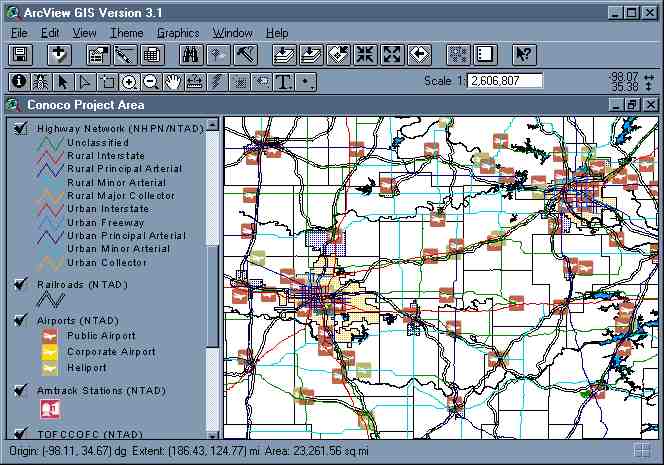Click the Railroads black line symbol

[x=50, y=300]
